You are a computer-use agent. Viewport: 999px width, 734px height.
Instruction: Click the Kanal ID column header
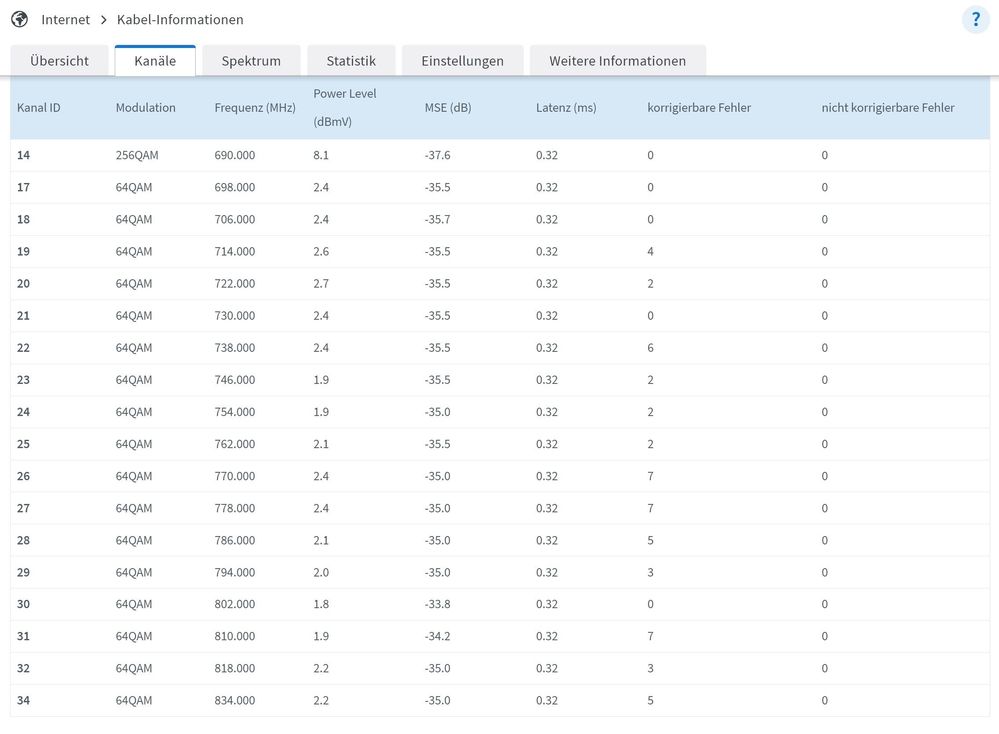[39, 108]
